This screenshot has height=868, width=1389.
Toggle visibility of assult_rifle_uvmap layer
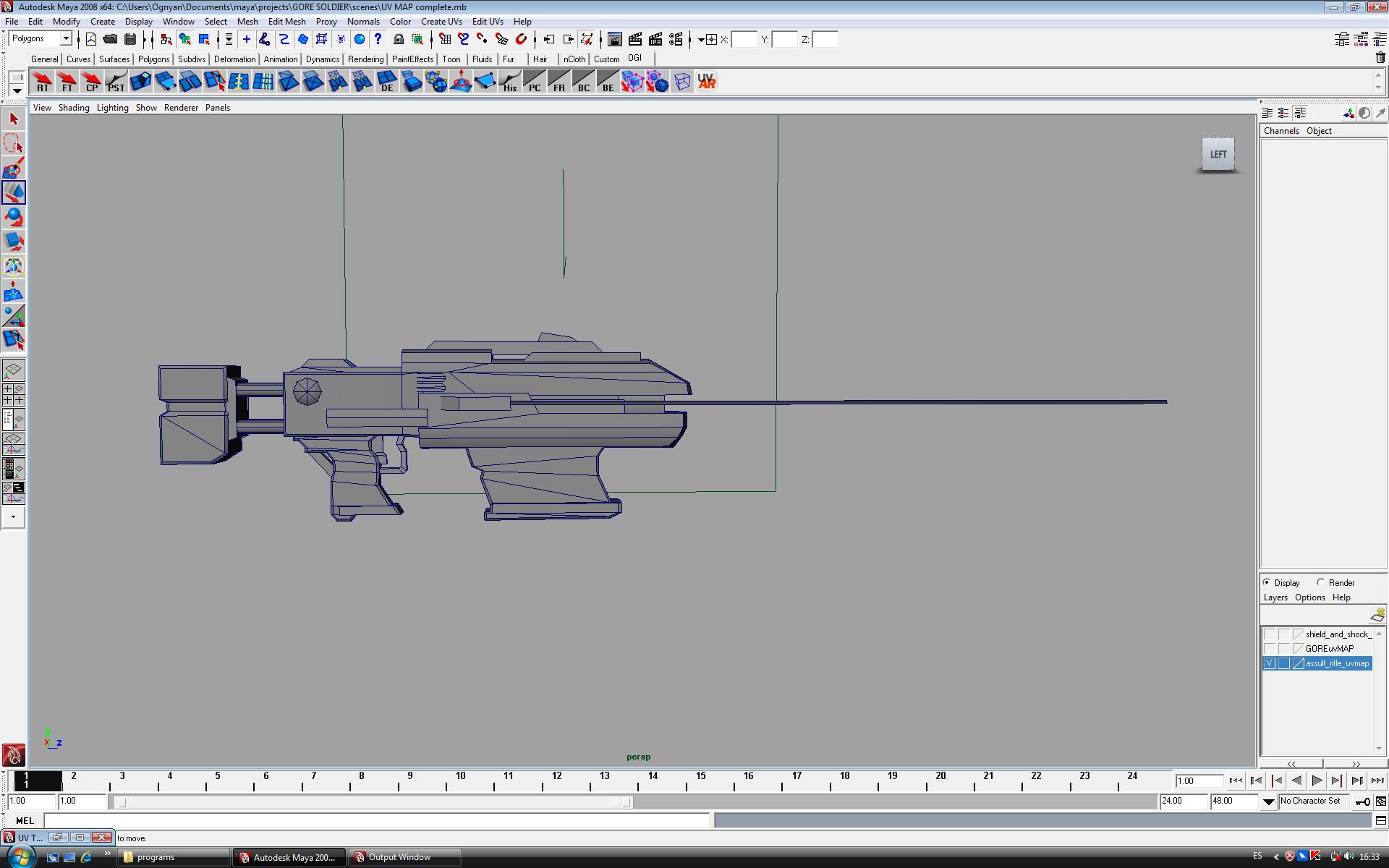1269,663
